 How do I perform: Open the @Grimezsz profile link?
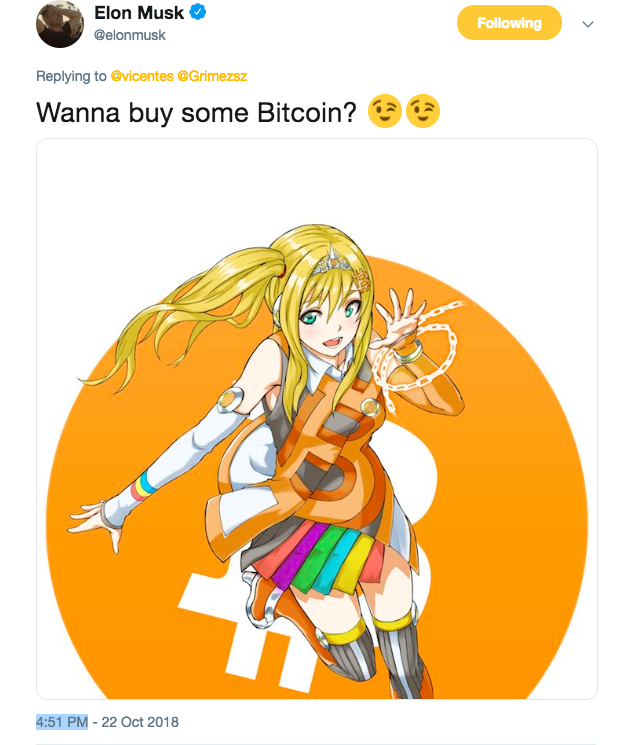[x=212, y=76]
